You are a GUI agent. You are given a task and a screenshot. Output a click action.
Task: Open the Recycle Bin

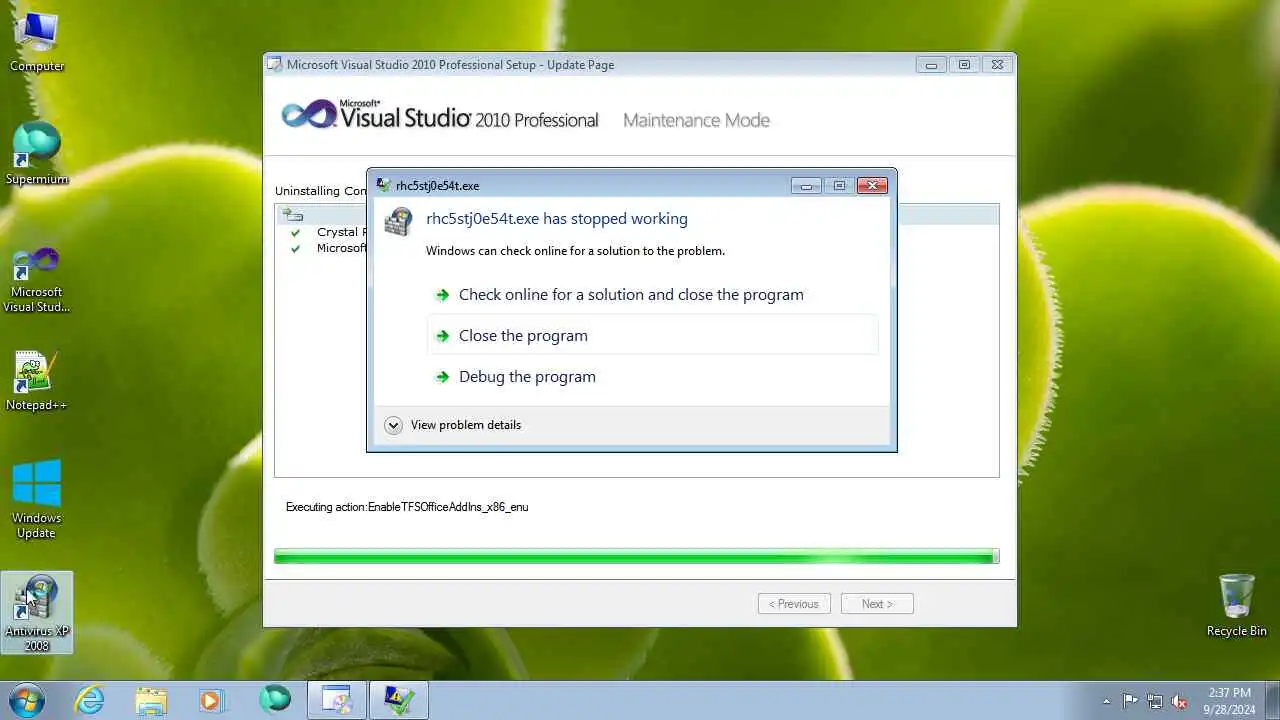click(1237, 605)
